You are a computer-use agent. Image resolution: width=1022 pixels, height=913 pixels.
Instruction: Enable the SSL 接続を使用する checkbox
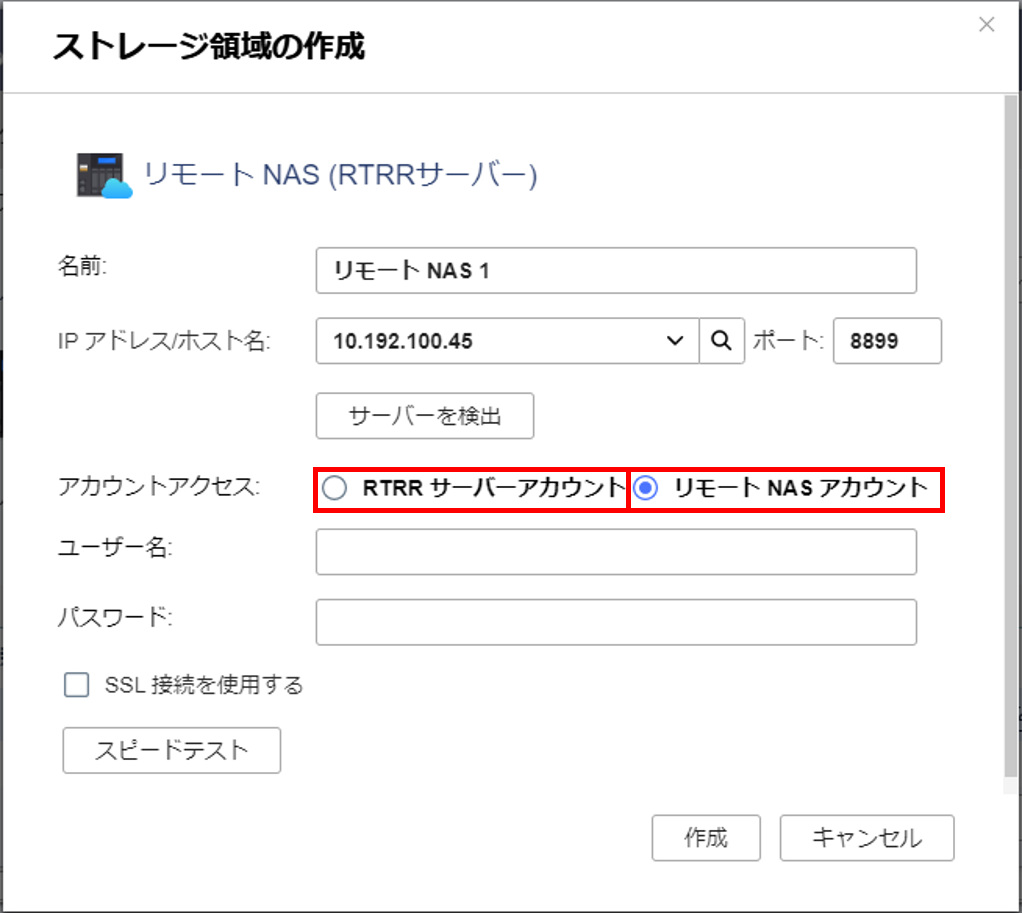tap(77, 685)
